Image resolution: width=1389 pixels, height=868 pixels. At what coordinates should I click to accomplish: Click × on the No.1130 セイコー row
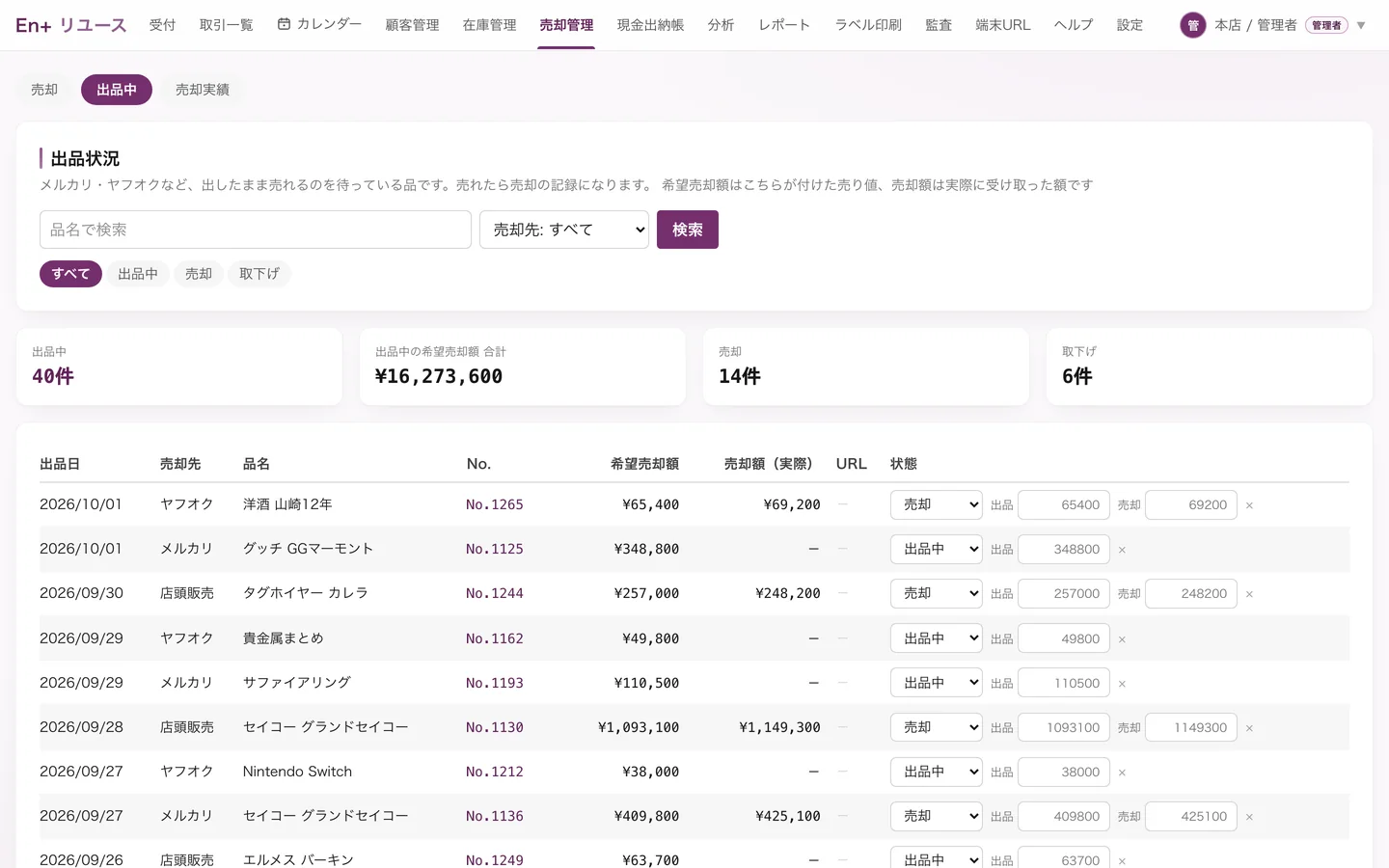(x=1249, y=728)
